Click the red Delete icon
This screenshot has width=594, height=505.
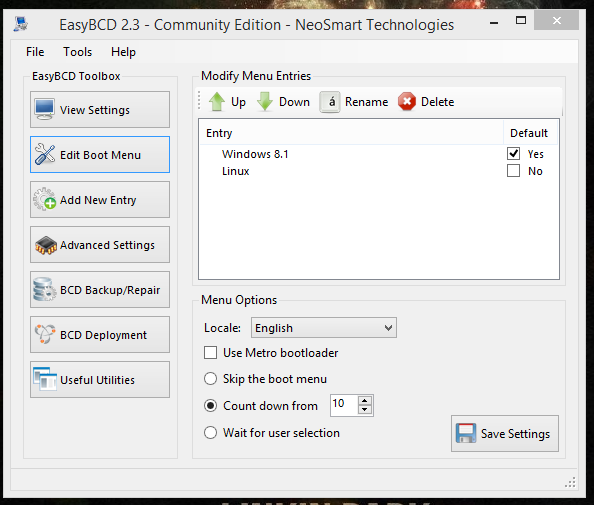(407, 102)
